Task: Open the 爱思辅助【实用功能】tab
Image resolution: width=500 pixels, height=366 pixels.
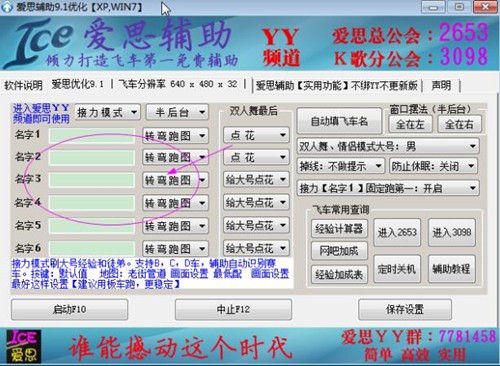Action: pos(337,86)
